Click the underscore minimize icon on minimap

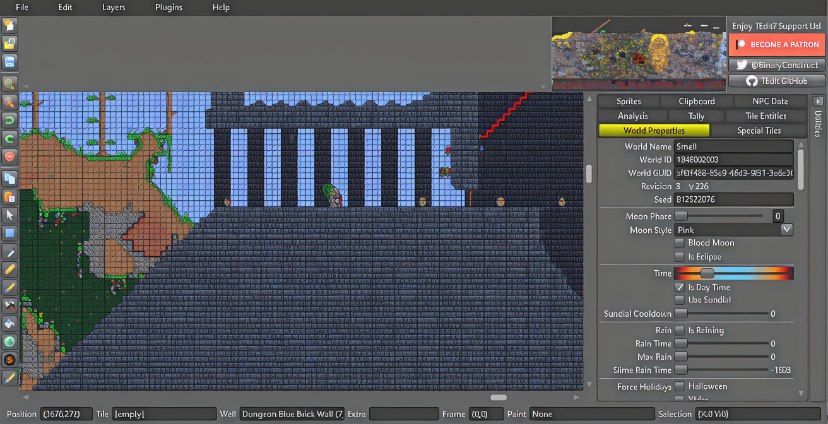click(716, 27)
